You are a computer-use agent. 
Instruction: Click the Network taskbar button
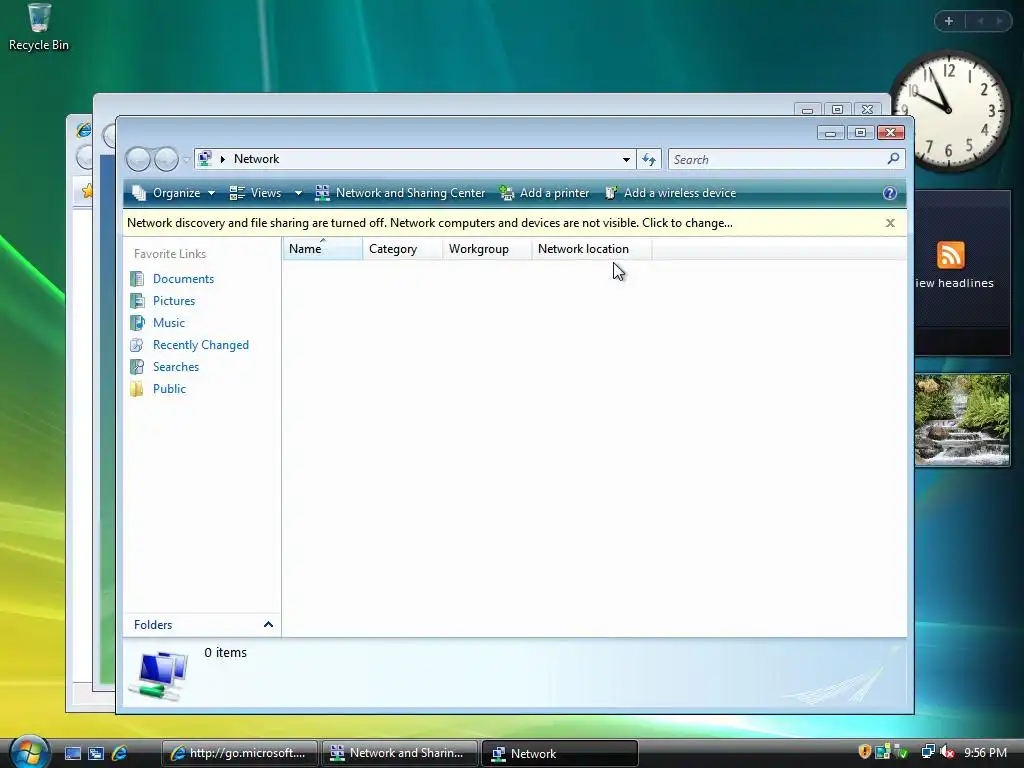(559, 754)
